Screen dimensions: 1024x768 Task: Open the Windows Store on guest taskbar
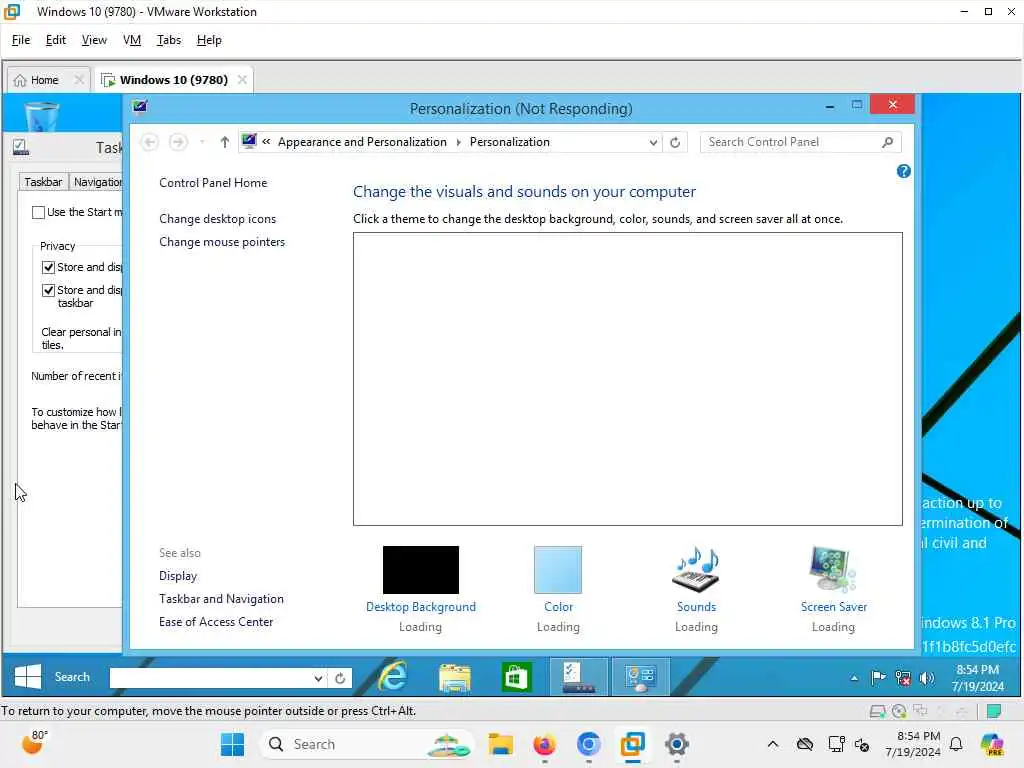517,677
